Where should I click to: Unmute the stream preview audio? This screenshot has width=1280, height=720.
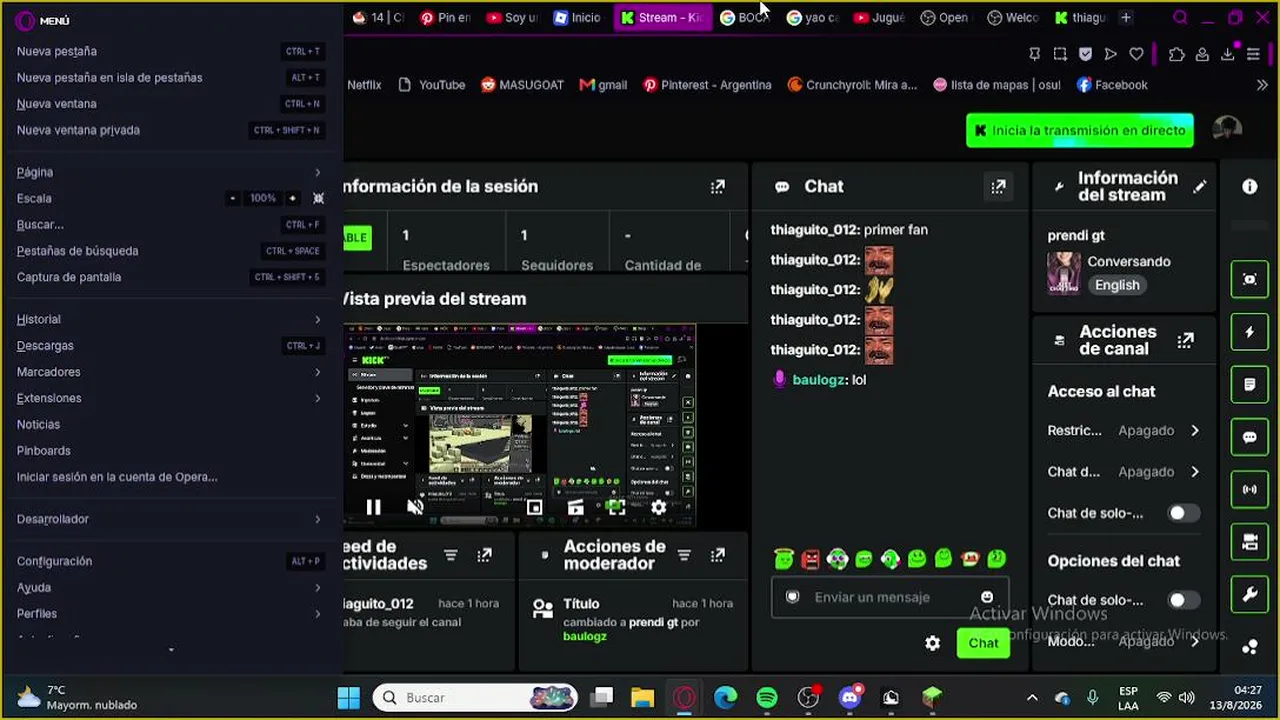[x=415, y=508]
